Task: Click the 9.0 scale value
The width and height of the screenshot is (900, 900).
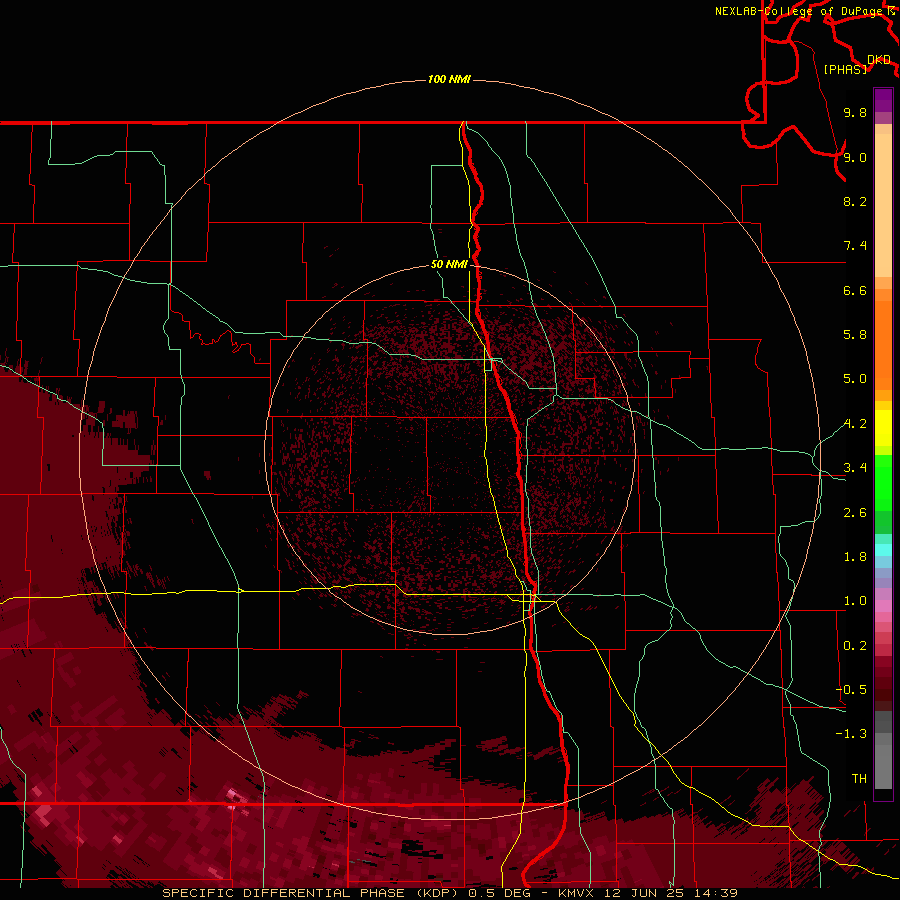Action: click(855, 157)
